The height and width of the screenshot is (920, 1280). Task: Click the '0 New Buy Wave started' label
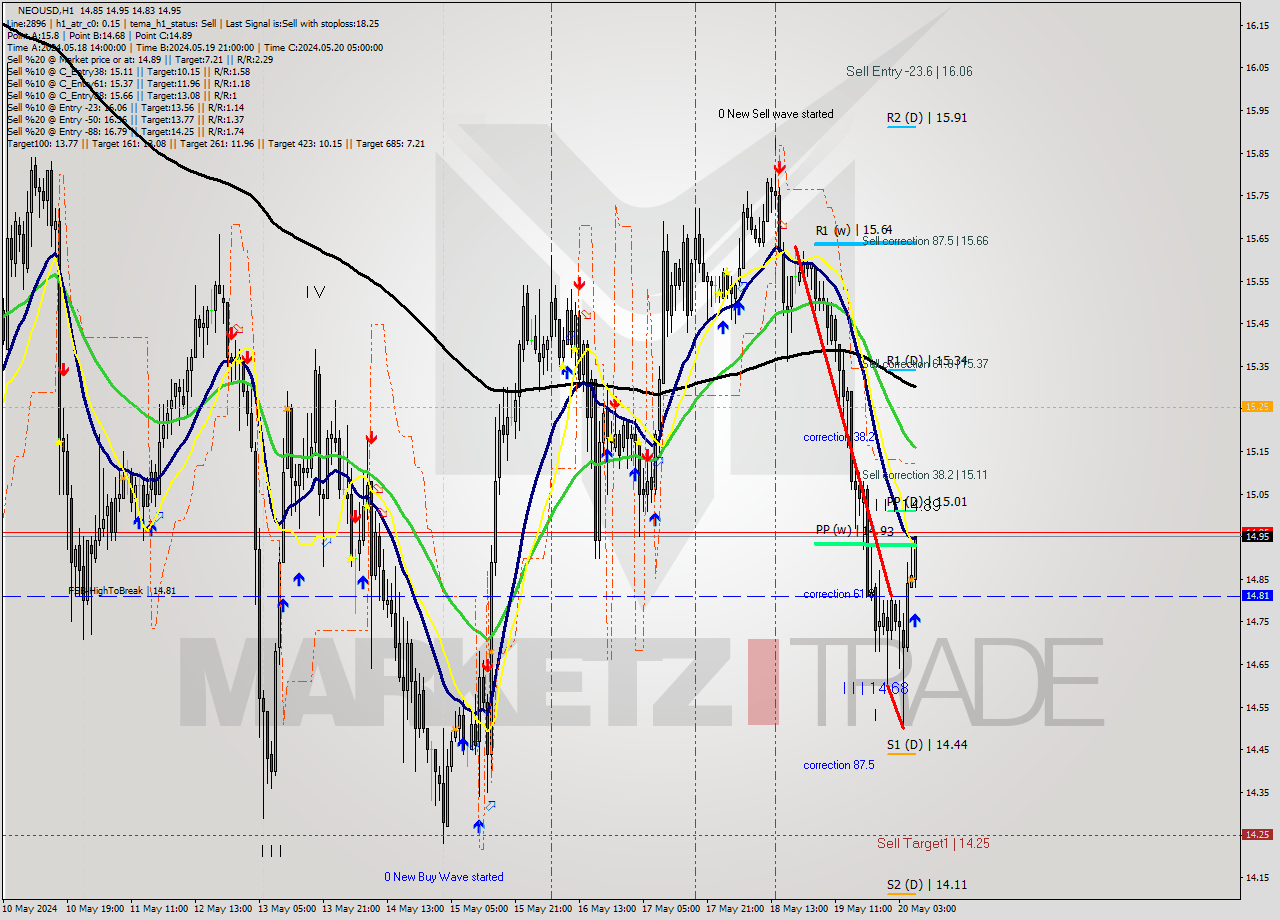click(x=444, y=877)
